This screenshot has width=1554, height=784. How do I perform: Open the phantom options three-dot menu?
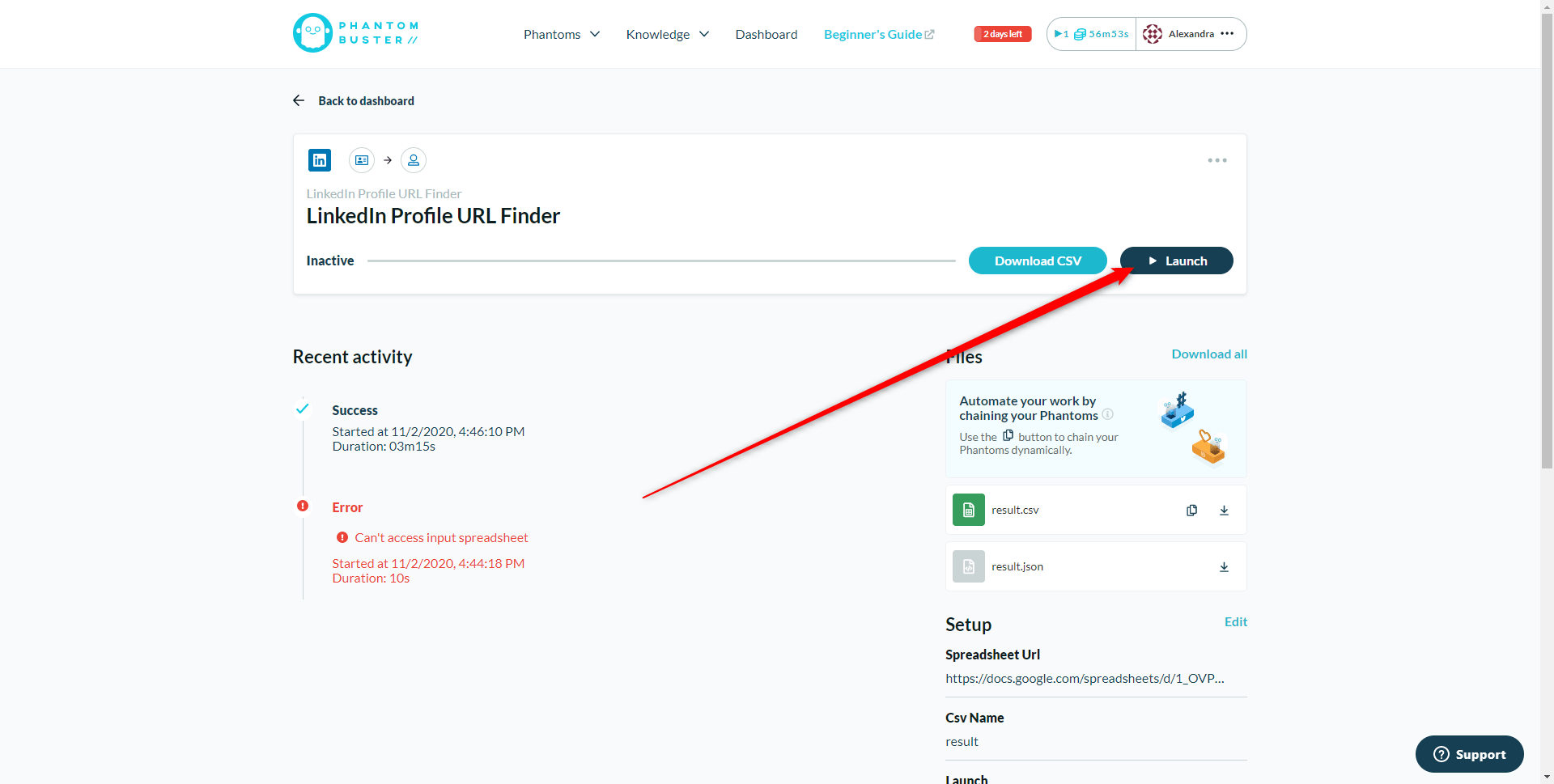point(1217,160)
